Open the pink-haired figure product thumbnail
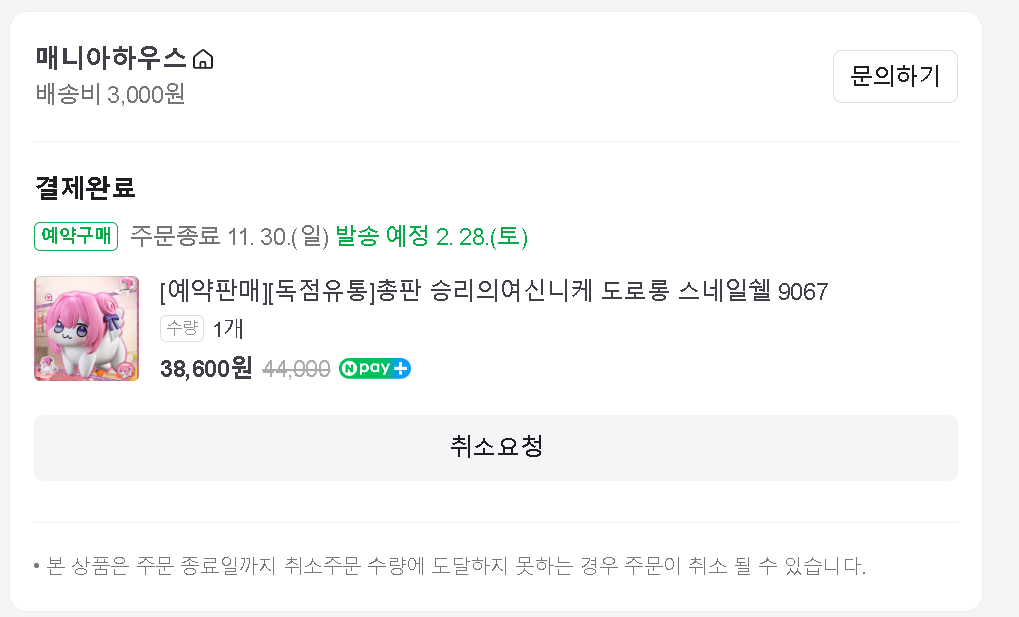 tap(87, 328)
